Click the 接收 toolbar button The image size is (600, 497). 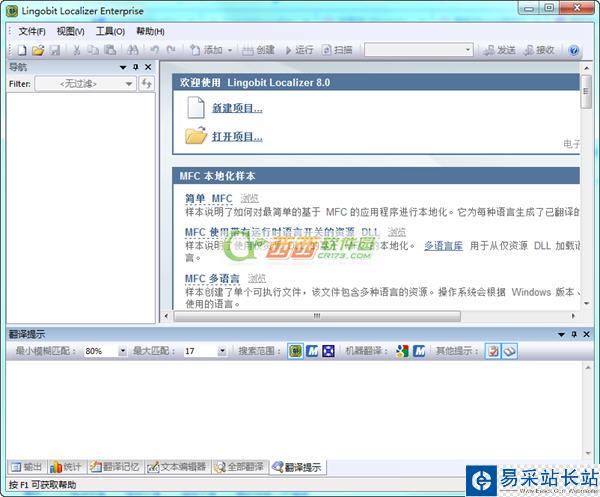[x=540, y=50]
